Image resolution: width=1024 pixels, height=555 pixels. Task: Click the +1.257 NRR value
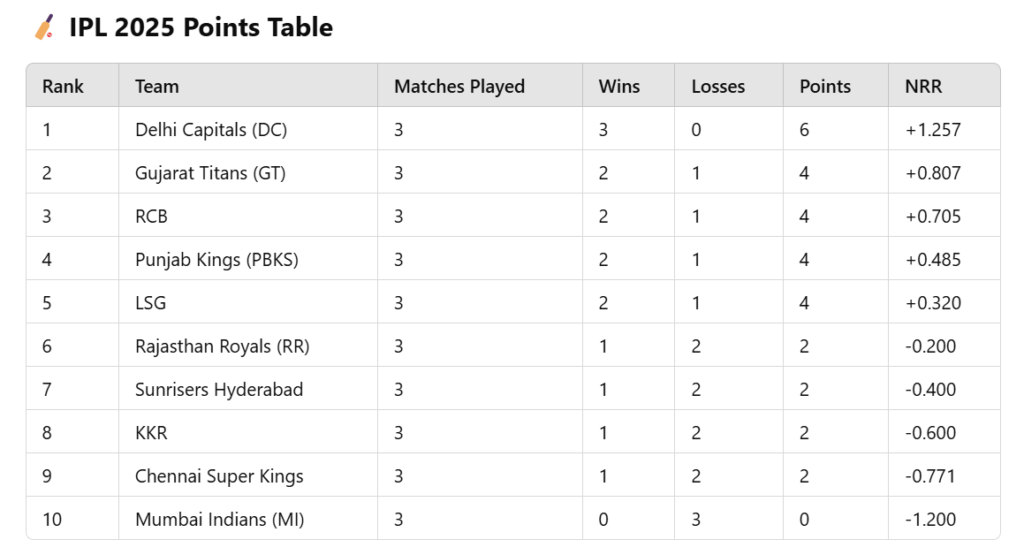933,130
